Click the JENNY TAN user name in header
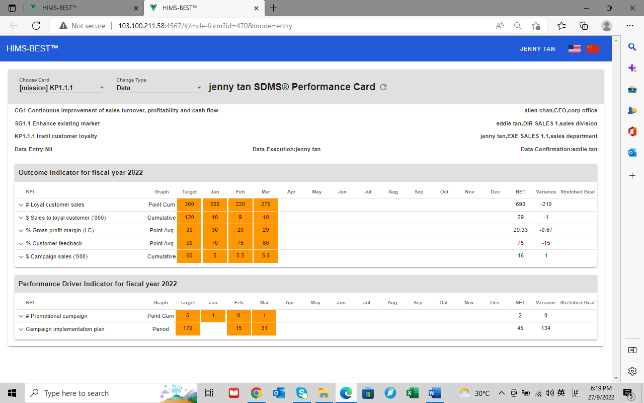This screenshot has width=644, height=403. [537, 48]
